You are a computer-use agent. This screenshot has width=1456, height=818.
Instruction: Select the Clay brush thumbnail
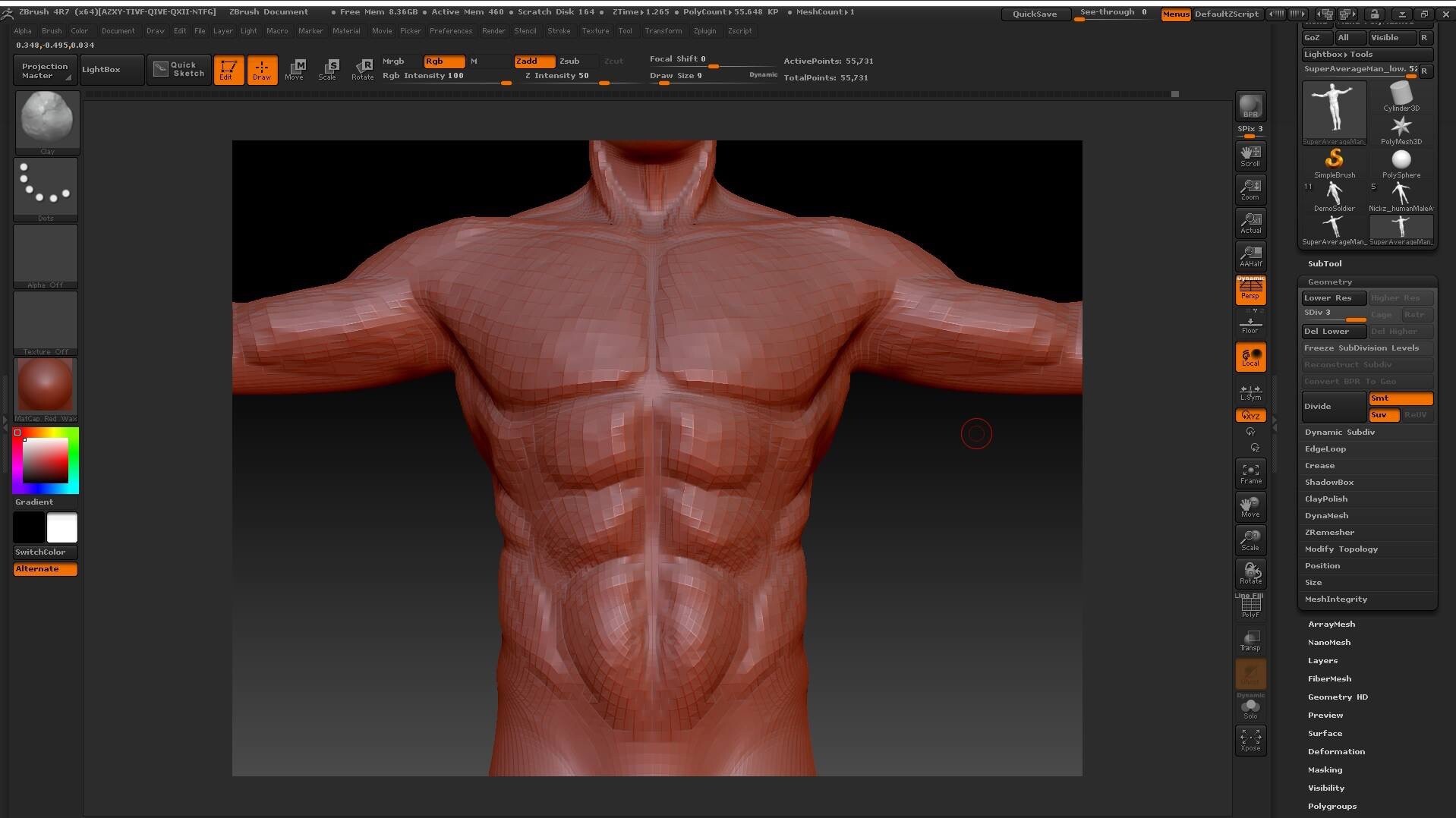47,119
